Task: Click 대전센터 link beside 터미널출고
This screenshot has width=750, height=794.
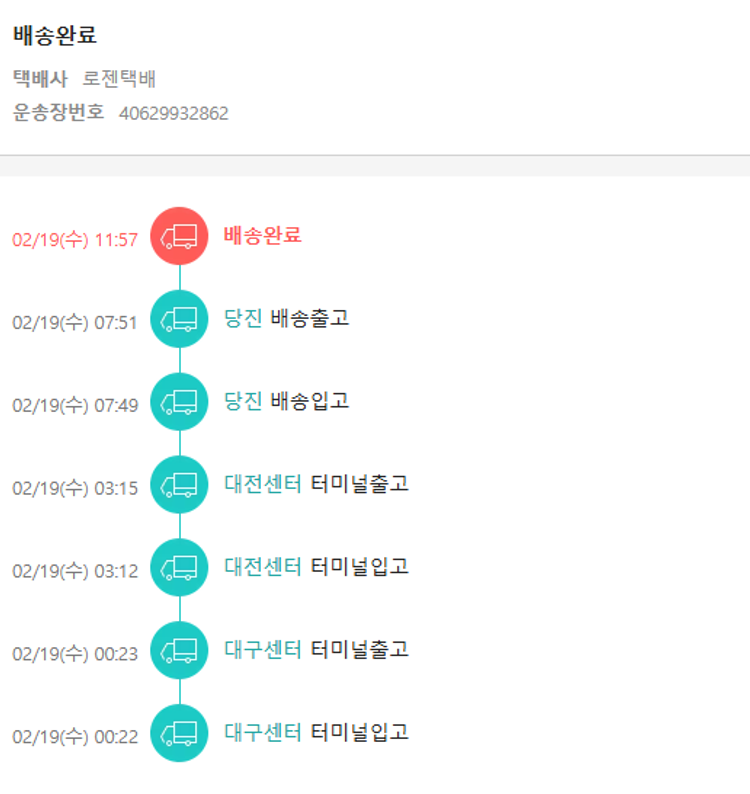Action: click(x=262, y=485)
